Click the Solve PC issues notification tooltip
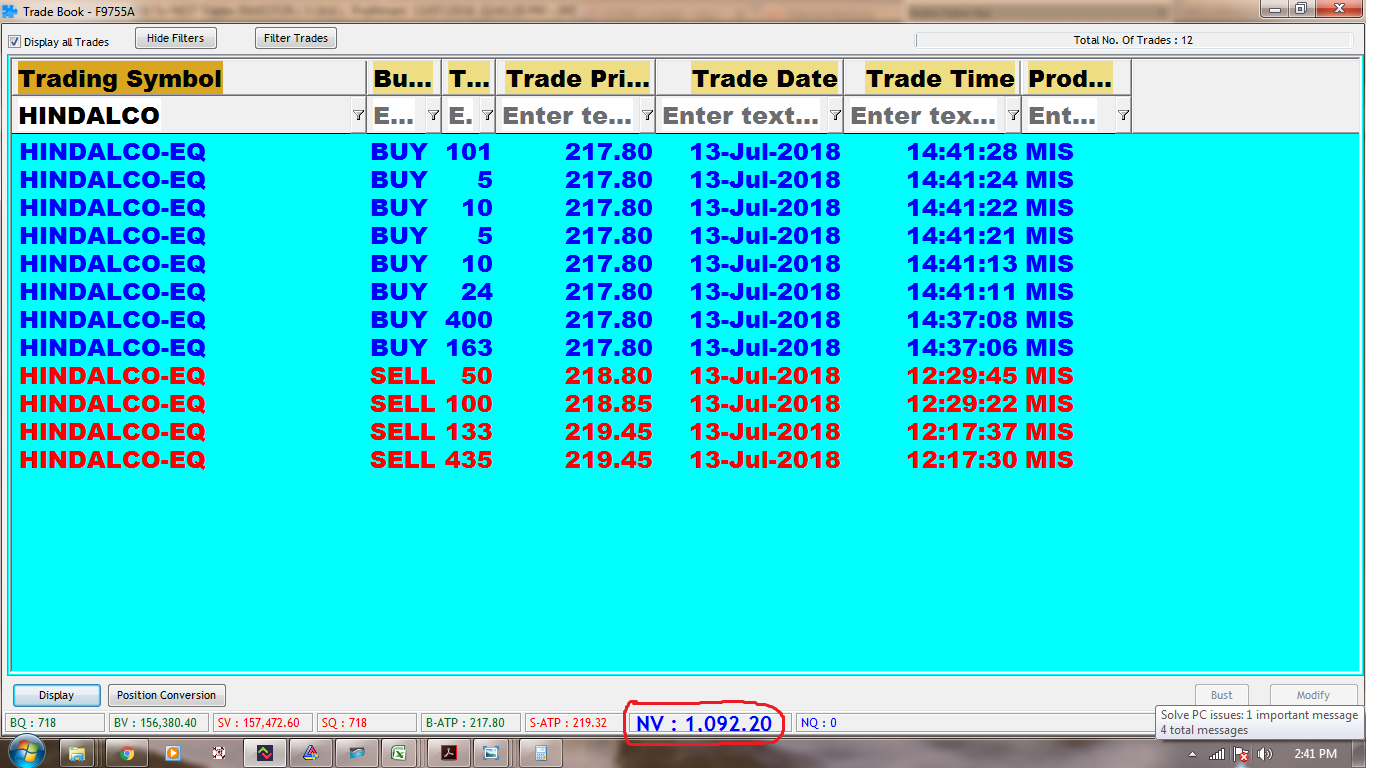The width and height of the screenshot is (1380, 768). [x=1259, y=722]
